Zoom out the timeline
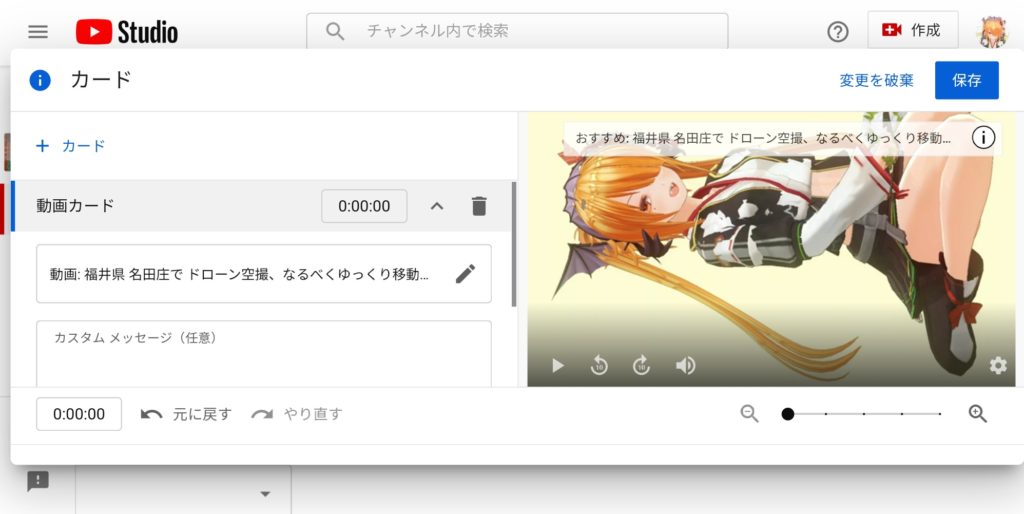 tap(750, 413)
